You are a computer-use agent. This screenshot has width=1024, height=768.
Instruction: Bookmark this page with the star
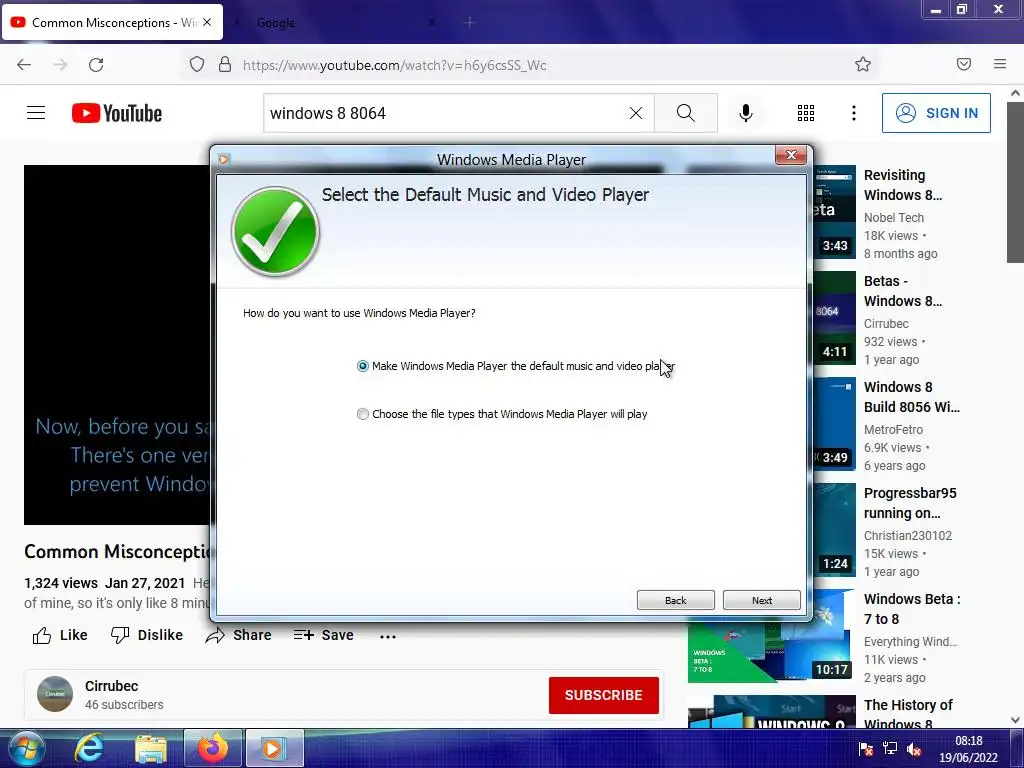click(863, 64)
